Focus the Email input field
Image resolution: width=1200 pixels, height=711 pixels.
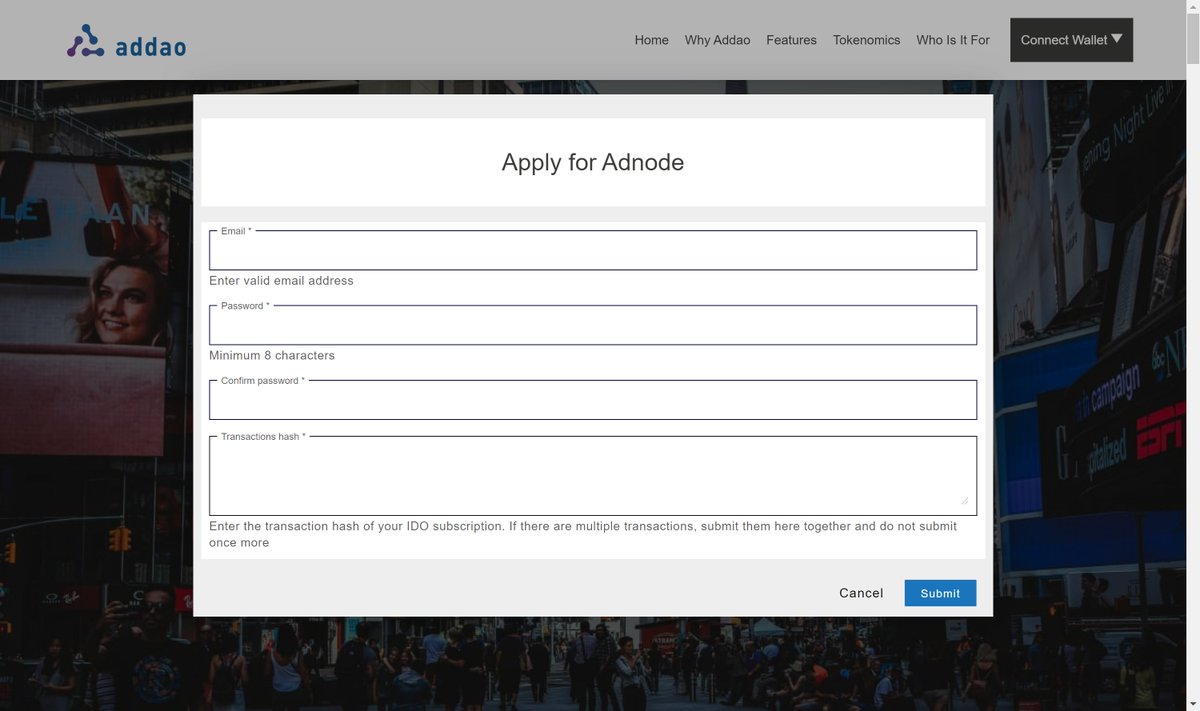pyautogui.click(x=593, y=250)
